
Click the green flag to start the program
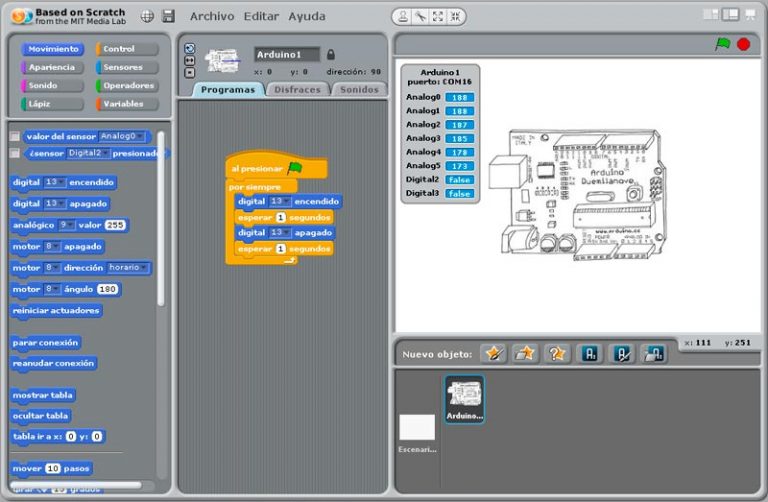[722, 44]
